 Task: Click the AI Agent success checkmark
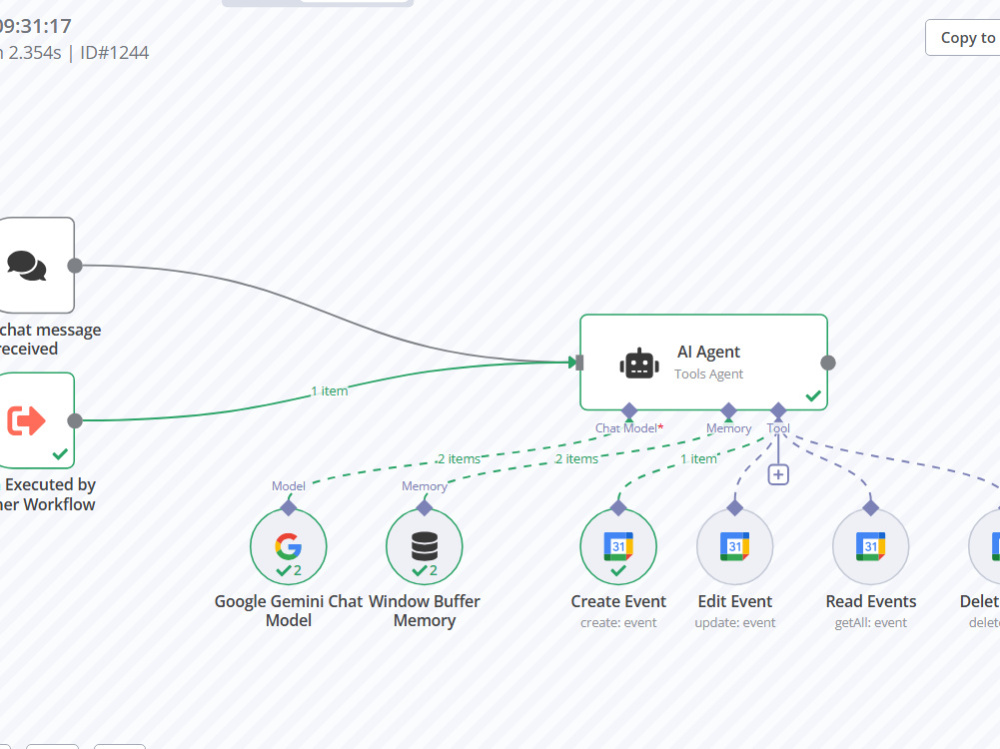tap(812, 396)
